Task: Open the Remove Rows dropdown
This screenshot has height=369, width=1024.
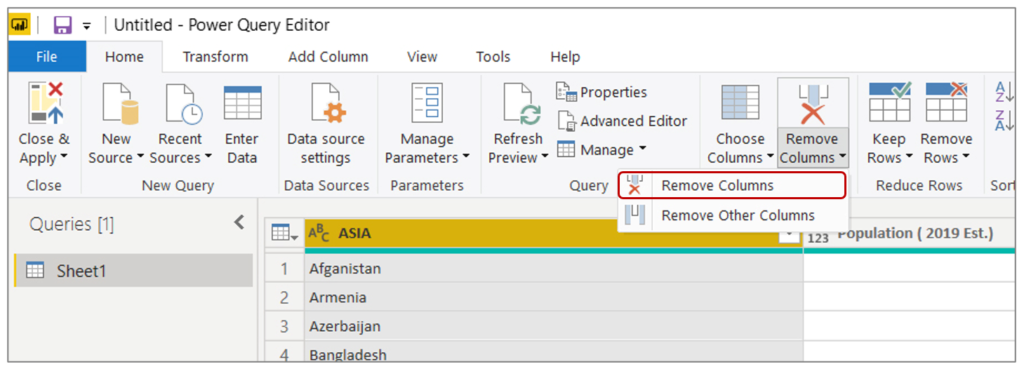Action: point(946,148)
